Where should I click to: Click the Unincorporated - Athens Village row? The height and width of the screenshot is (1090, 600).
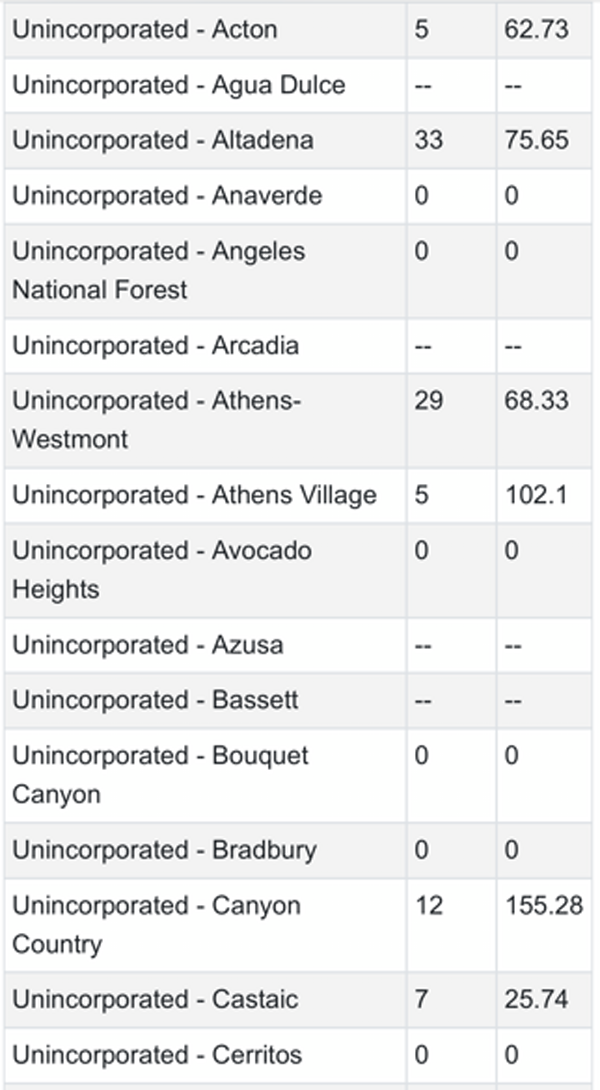click(x=194, y=495)
